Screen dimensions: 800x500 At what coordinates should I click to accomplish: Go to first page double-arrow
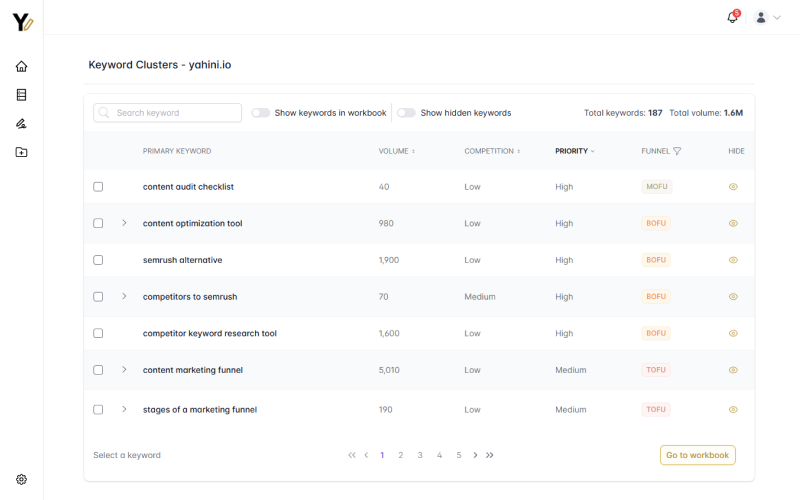pyautogui.click(x=352, y=455)
